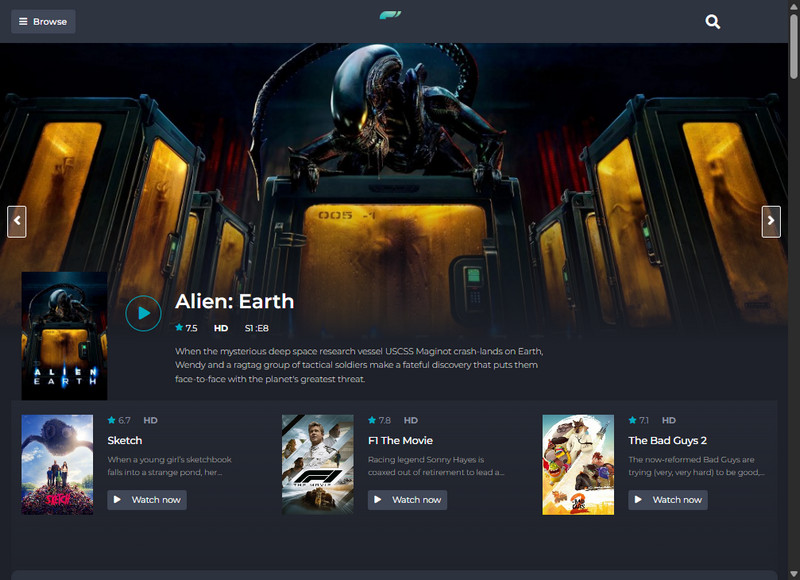Screen dimensions: 800x580
Task: Click the scrollbar up arrow
Action: [794, 5]
